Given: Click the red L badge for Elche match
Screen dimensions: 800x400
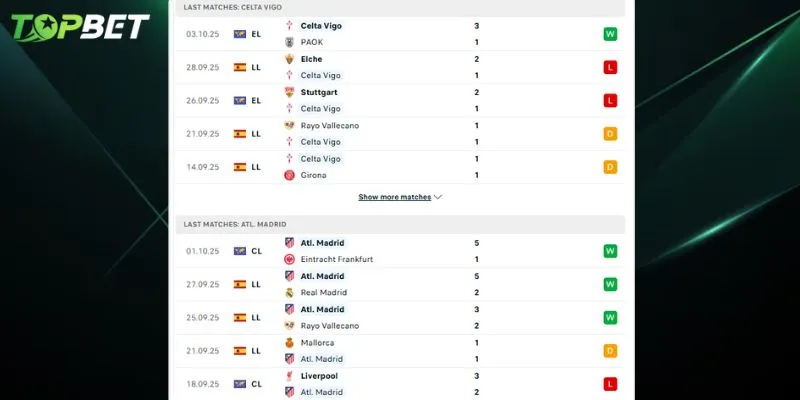Looking at the screenshot, I should coord(610,67).
